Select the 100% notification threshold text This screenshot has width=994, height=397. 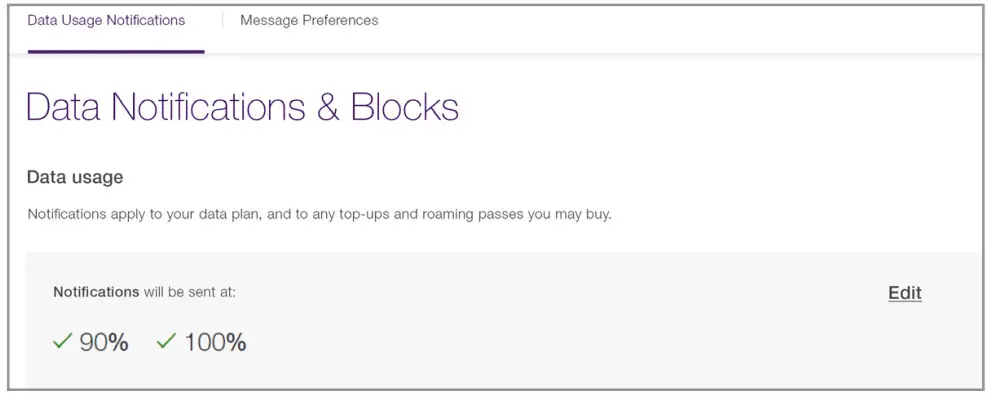click(215, 342)
